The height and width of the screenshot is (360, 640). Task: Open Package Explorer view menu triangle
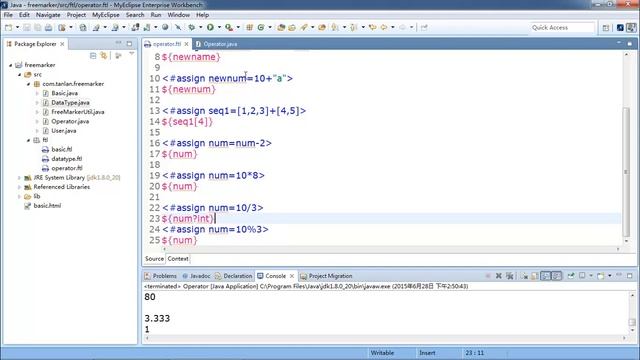(131, 54)
